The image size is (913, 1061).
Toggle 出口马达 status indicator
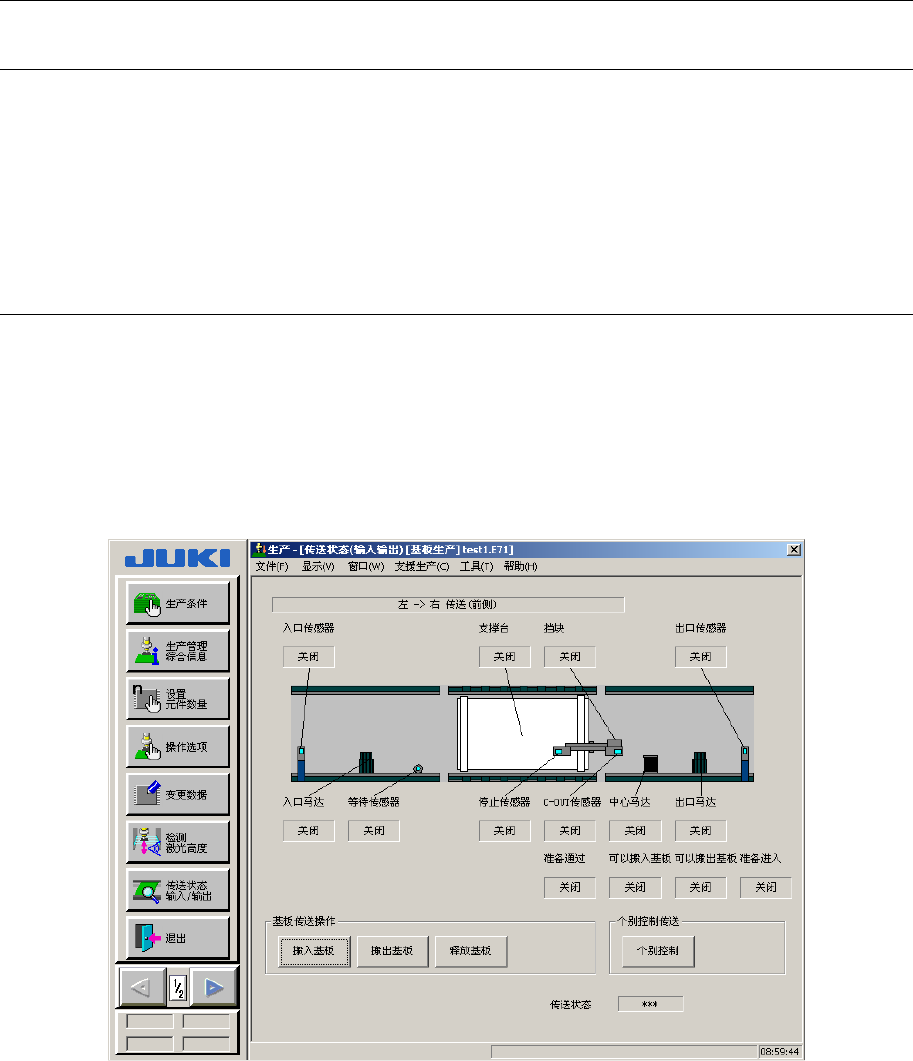[x=700, y=830]
